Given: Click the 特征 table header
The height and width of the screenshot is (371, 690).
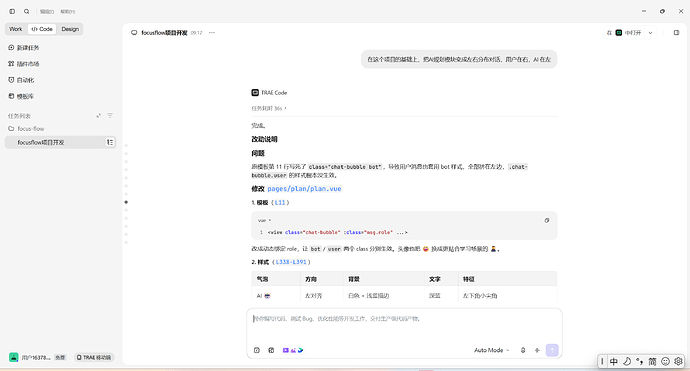Looking at the screenshot, I should 469,279.
